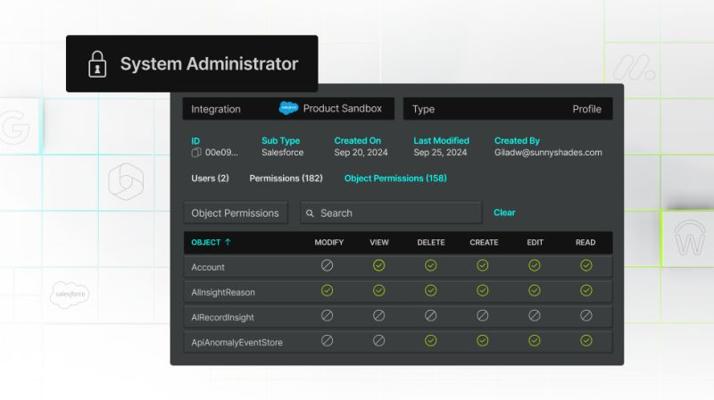
Task: Open the Object Permissions filter dropdown
Action: pyautogui.click(x=236, y=213)
